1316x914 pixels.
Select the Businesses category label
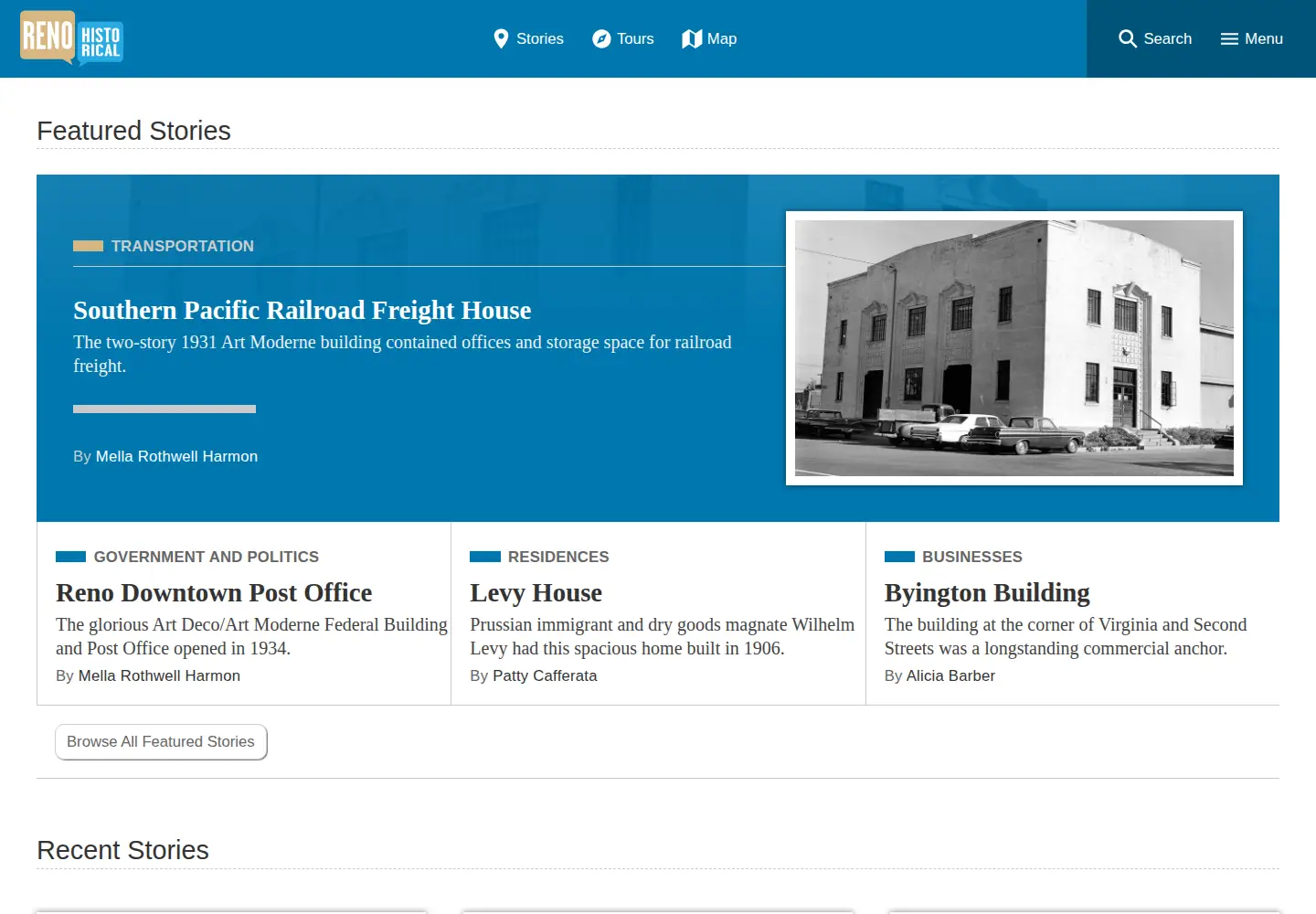(x=972, y=557)
